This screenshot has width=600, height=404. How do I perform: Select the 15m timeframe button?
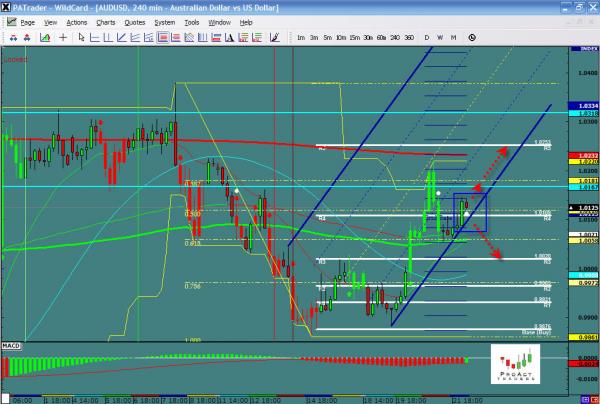tap(354, 37)
